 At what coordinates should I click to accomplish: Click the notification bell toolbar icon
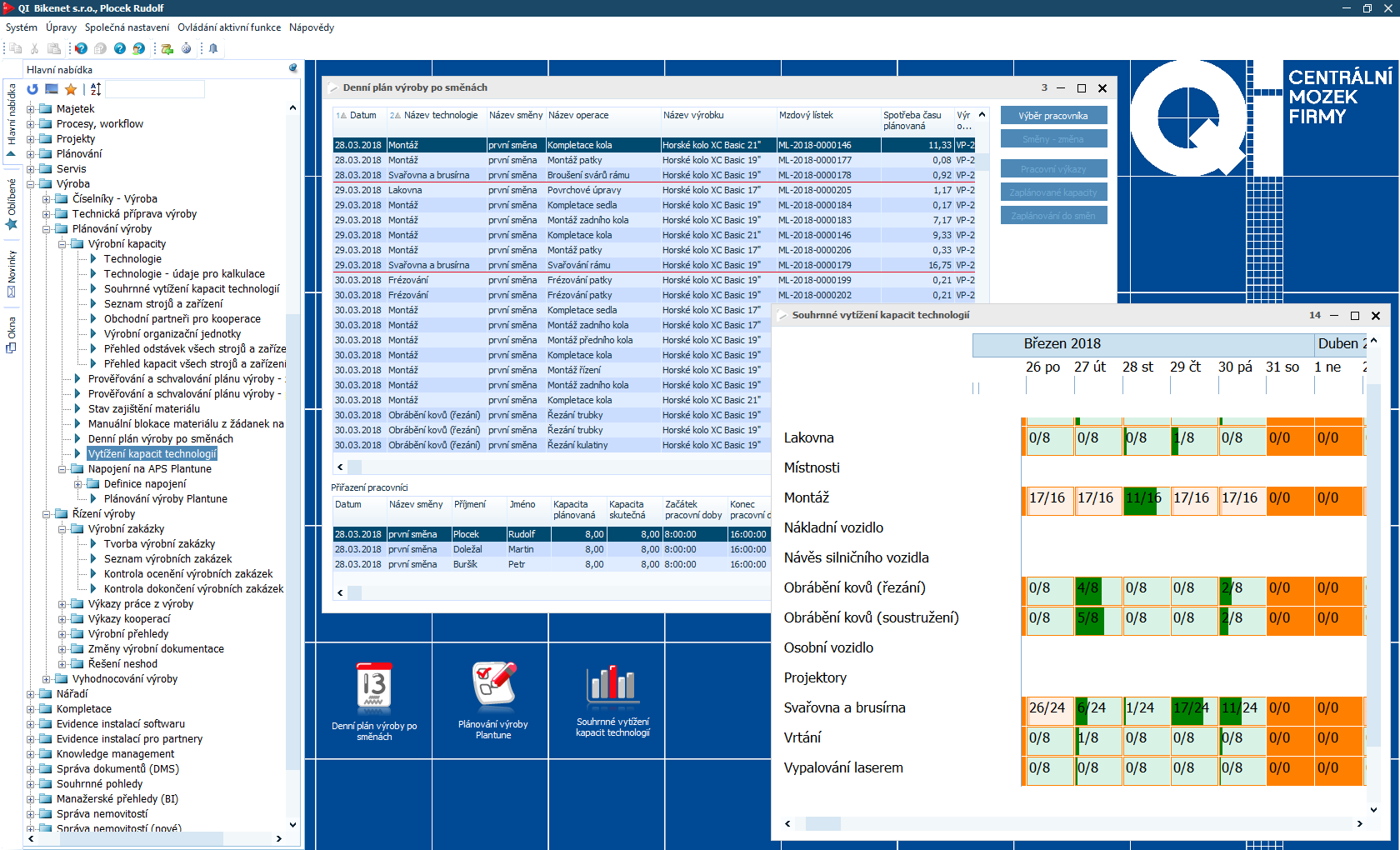[213, 48]
